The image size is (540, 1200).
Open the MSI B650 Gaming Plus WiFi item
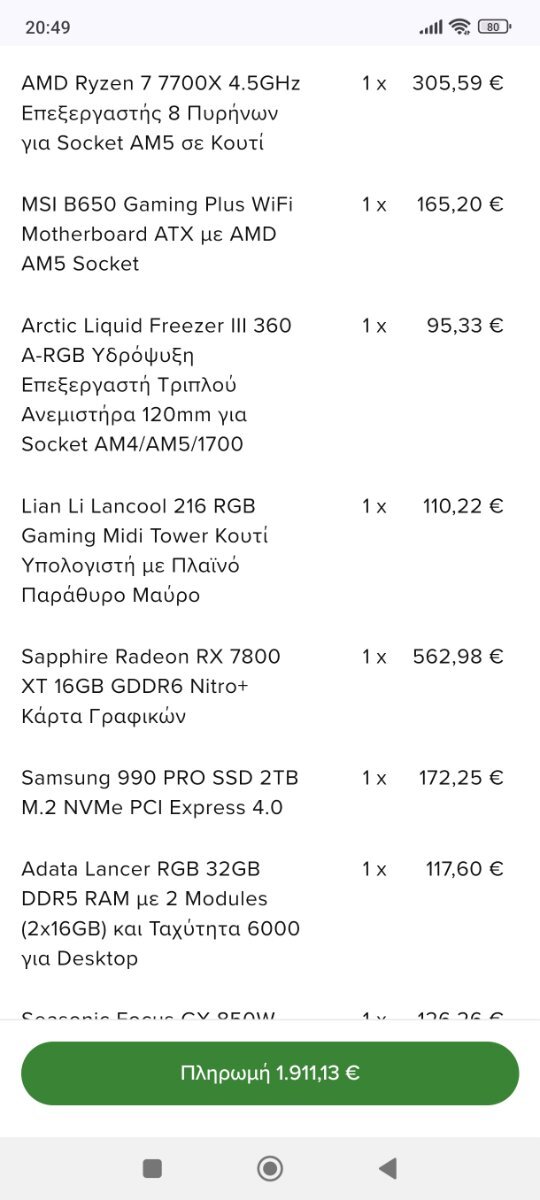pos(157,234)
